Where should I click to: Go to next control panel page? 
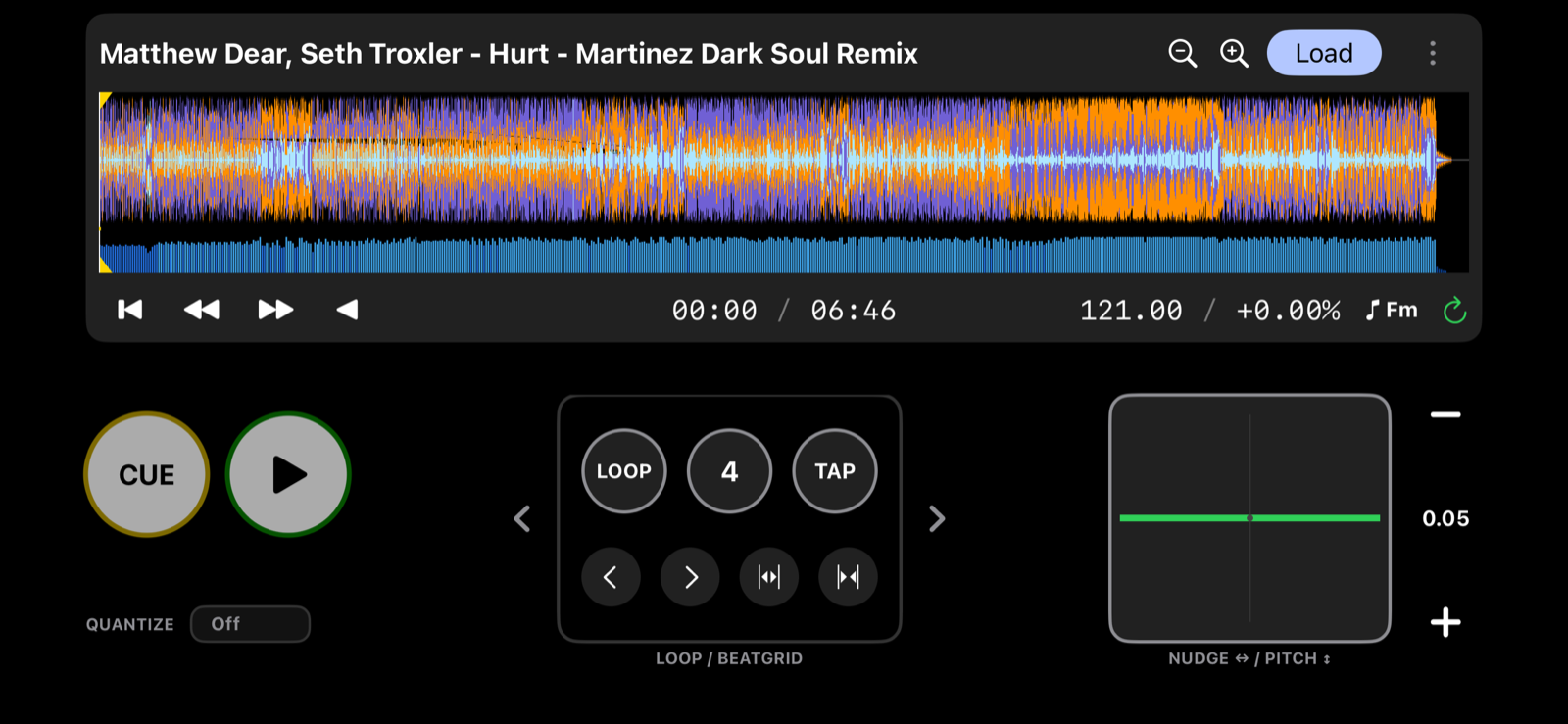tap(937, 518)
